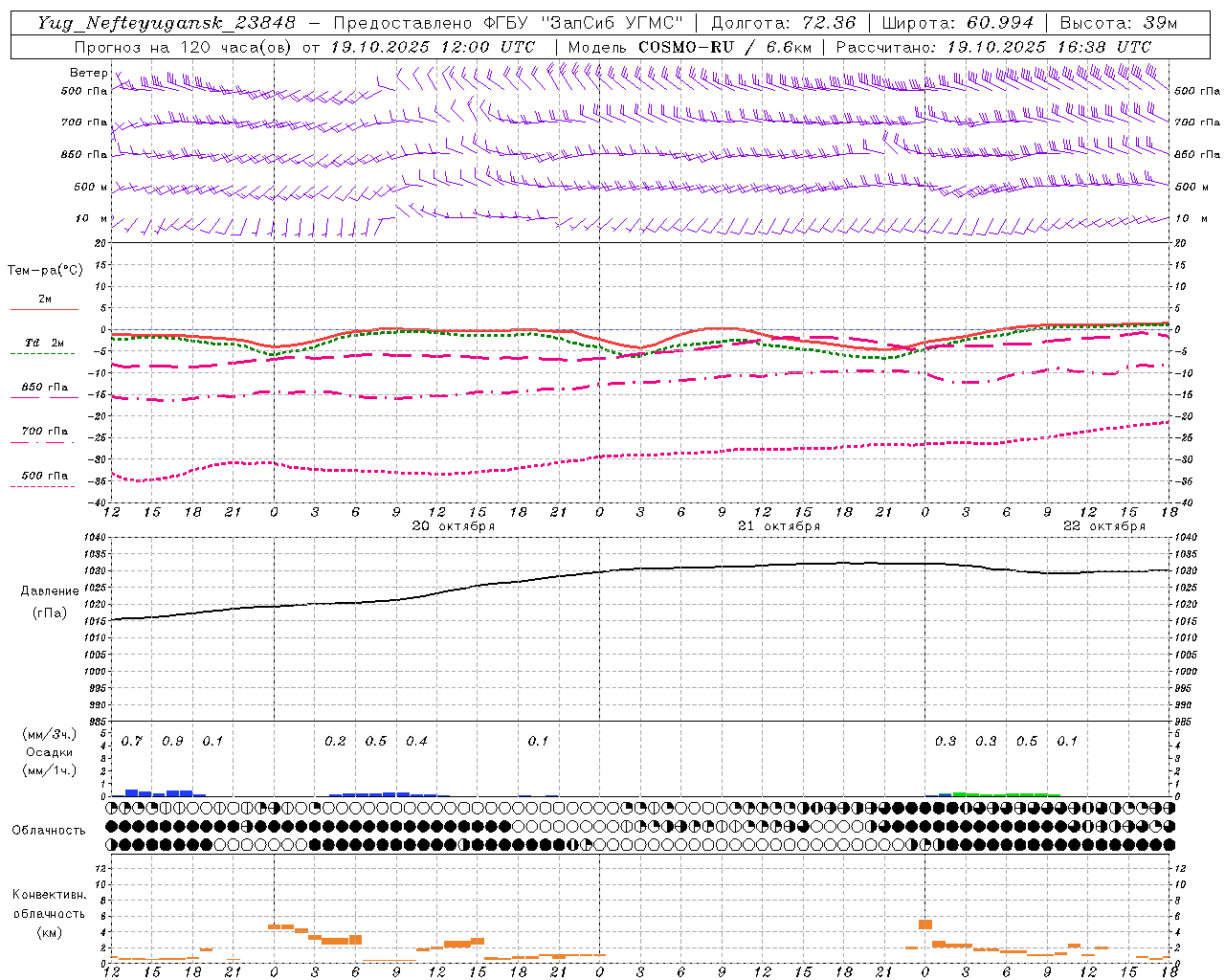Click the Тем-ра(°C) axis label
Image resolution: width=1225 pixels, height=980 pixels.
pos(45,271)
